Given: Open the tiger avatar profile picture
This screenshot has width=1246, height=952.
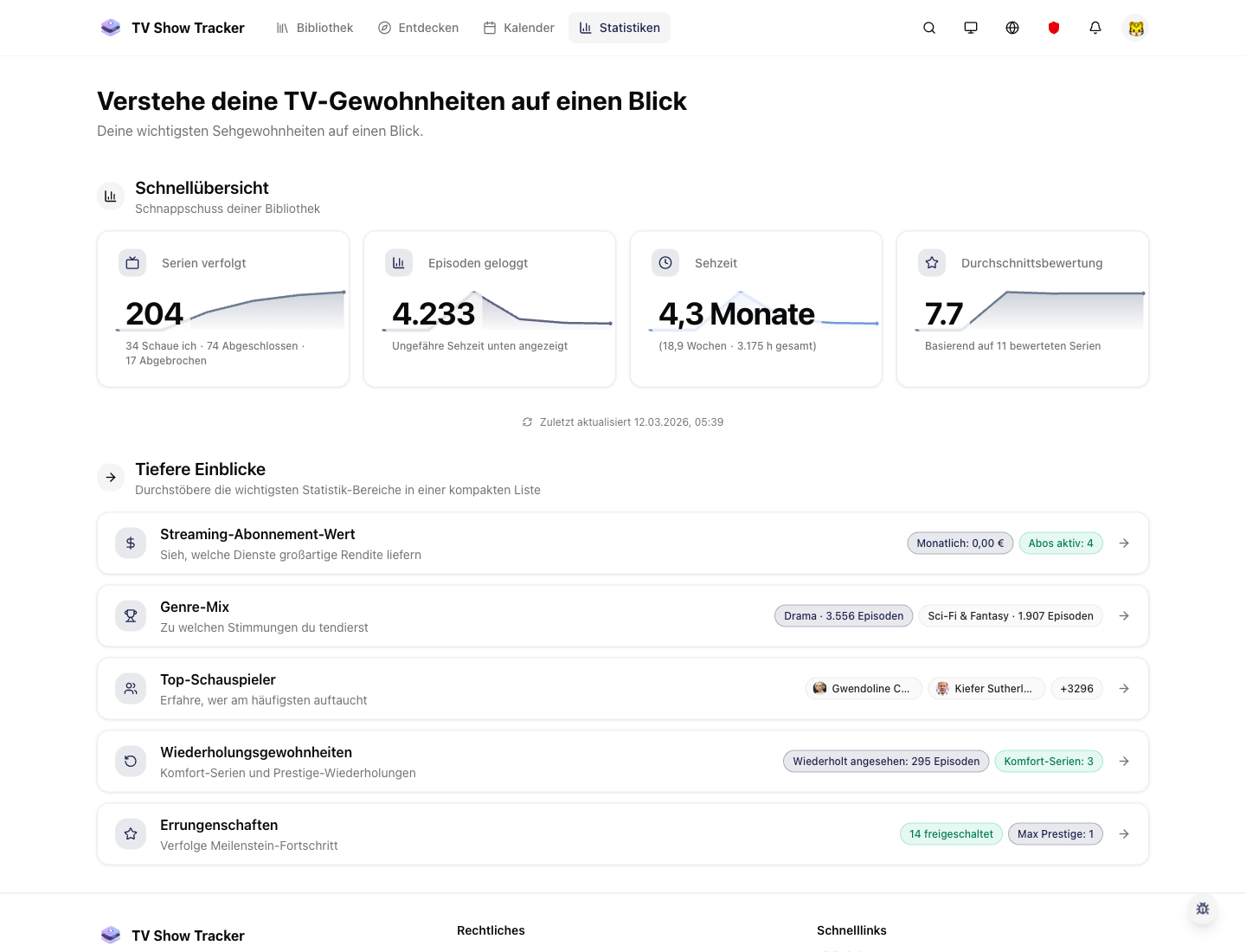Looking at the screenshot, I should click(1135, 28).
